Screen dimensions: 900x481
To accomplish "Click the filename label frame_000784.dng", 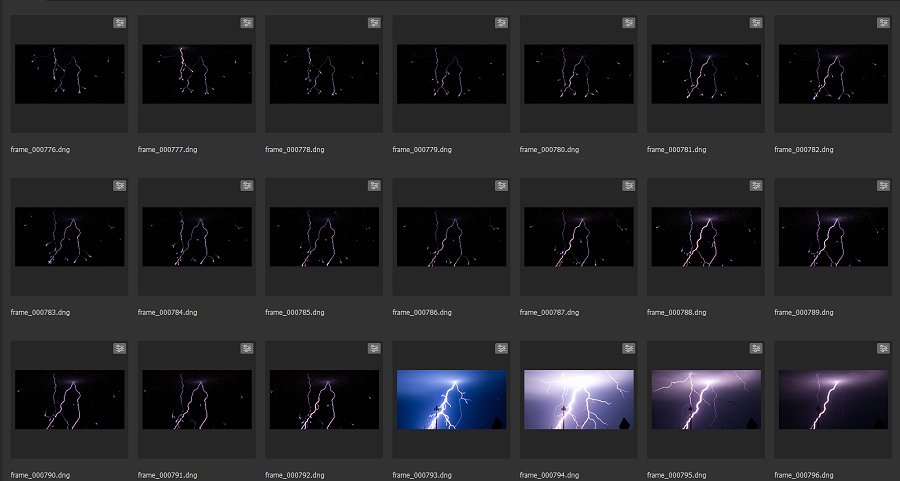I will point(168,312).
